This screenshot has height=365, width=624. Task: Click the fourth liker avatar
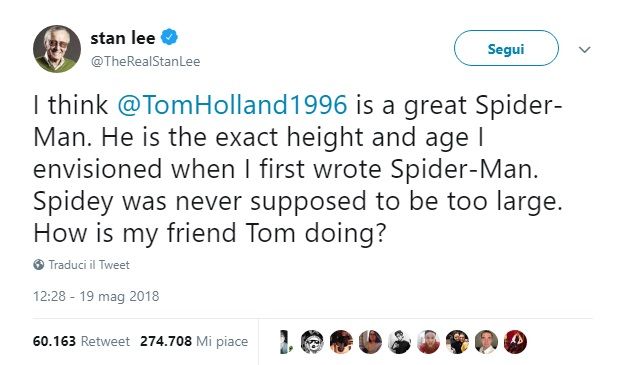(x=370, y=342)
